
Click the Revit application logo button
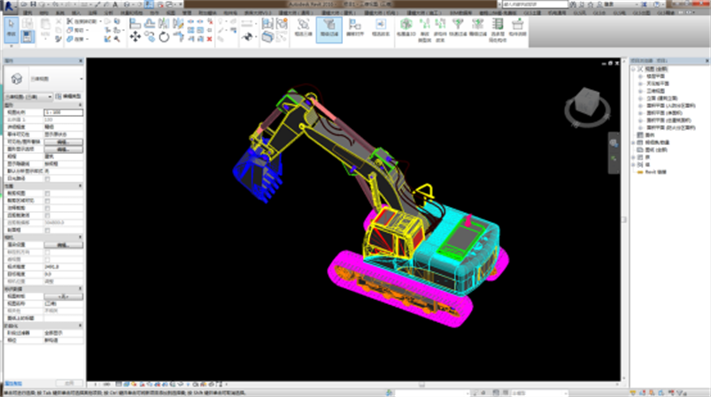[x=8, y=6]
